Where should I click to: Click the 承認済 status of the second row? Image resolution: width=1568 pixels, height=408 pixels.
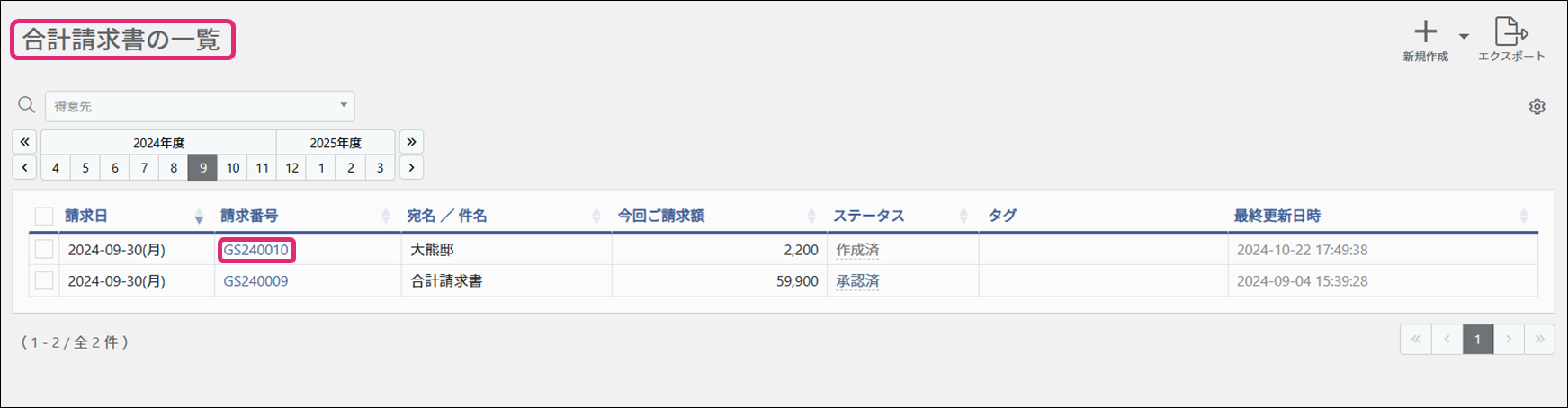(x=857, y=281)
